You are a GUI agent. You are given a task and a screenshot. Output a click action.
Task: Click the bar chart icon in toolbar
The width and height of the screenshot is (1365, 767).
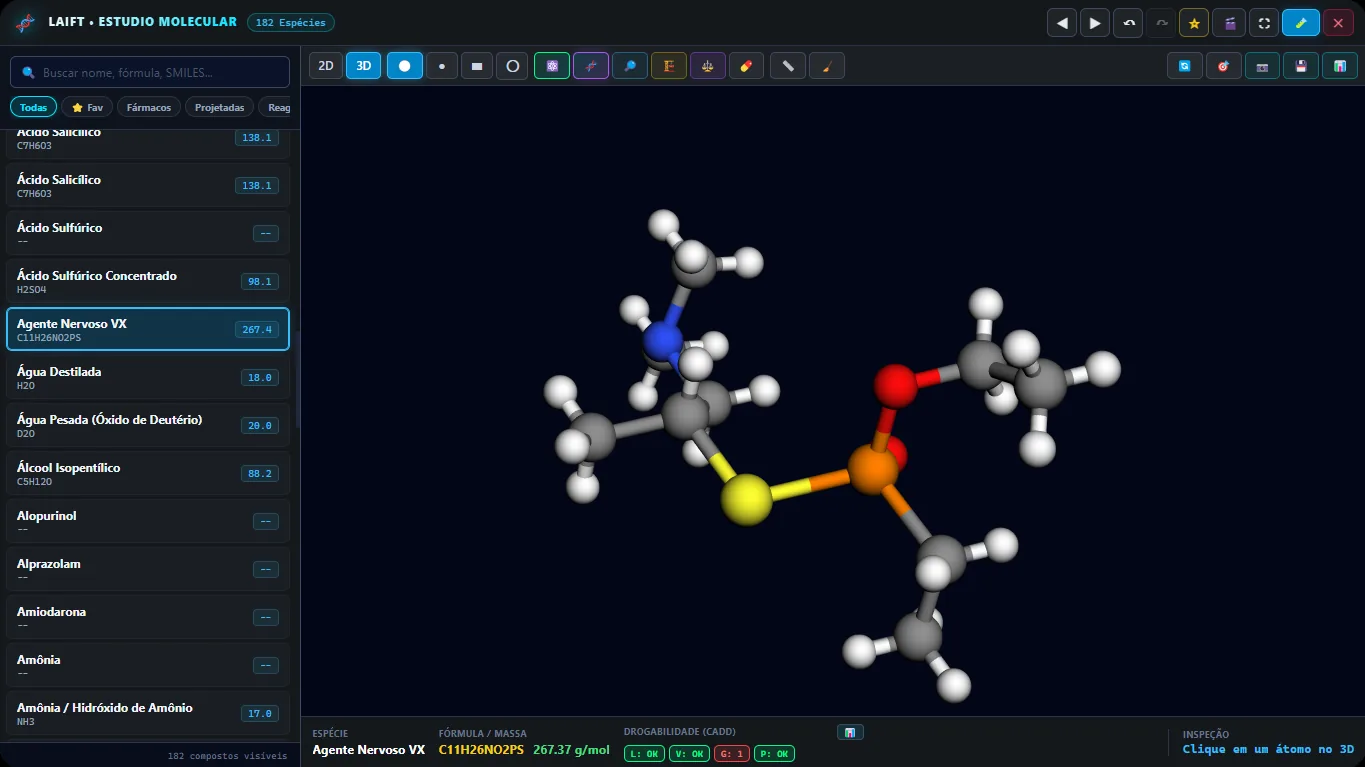tap(1339, 66)
